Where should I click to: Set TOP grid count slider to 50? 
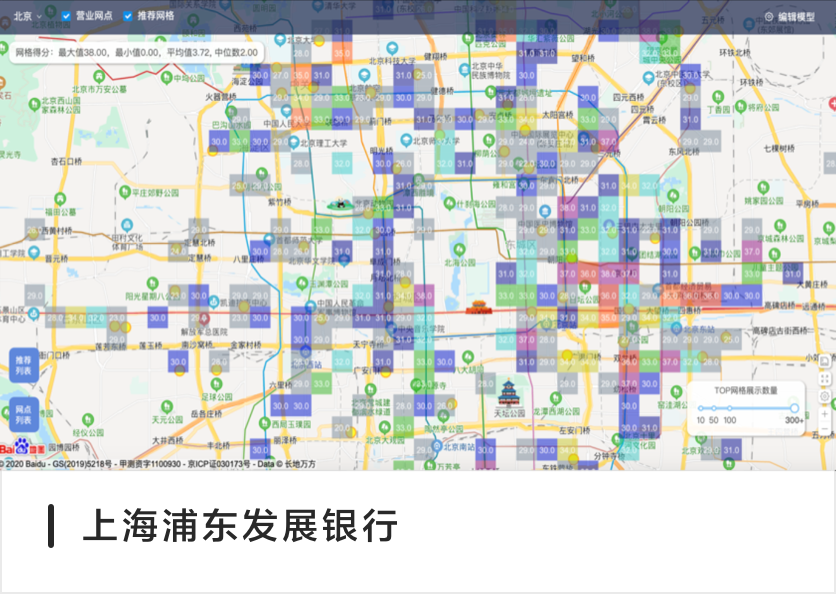coord(714,408)
